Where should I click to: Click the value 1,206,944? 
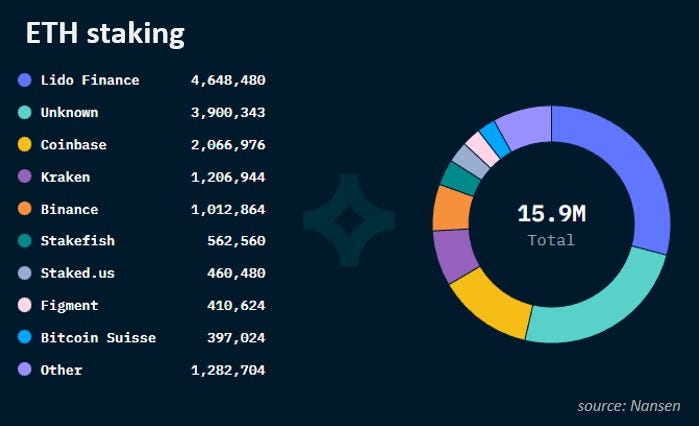click(x=228, y=177)
